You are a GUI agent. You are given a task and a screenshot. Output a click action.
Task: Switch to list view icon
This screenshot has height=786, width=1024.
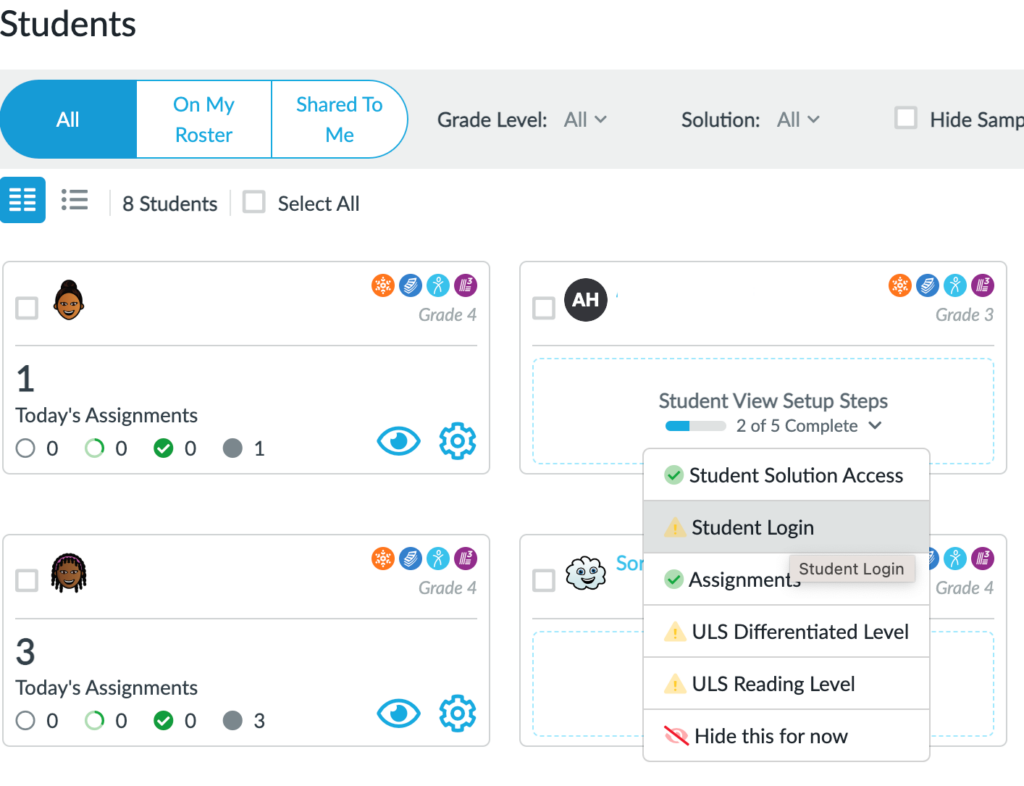pyautogui.click(x=75, y=201)
